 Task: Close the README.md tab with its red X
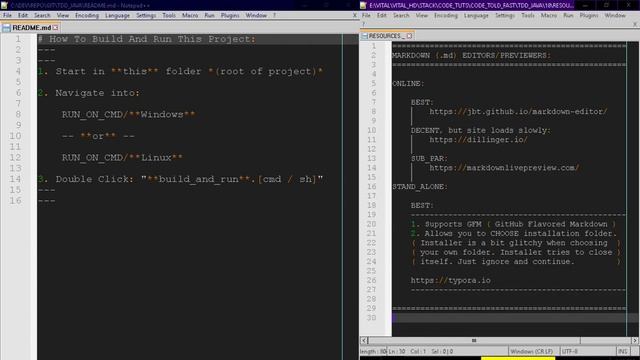pos(55,28)
